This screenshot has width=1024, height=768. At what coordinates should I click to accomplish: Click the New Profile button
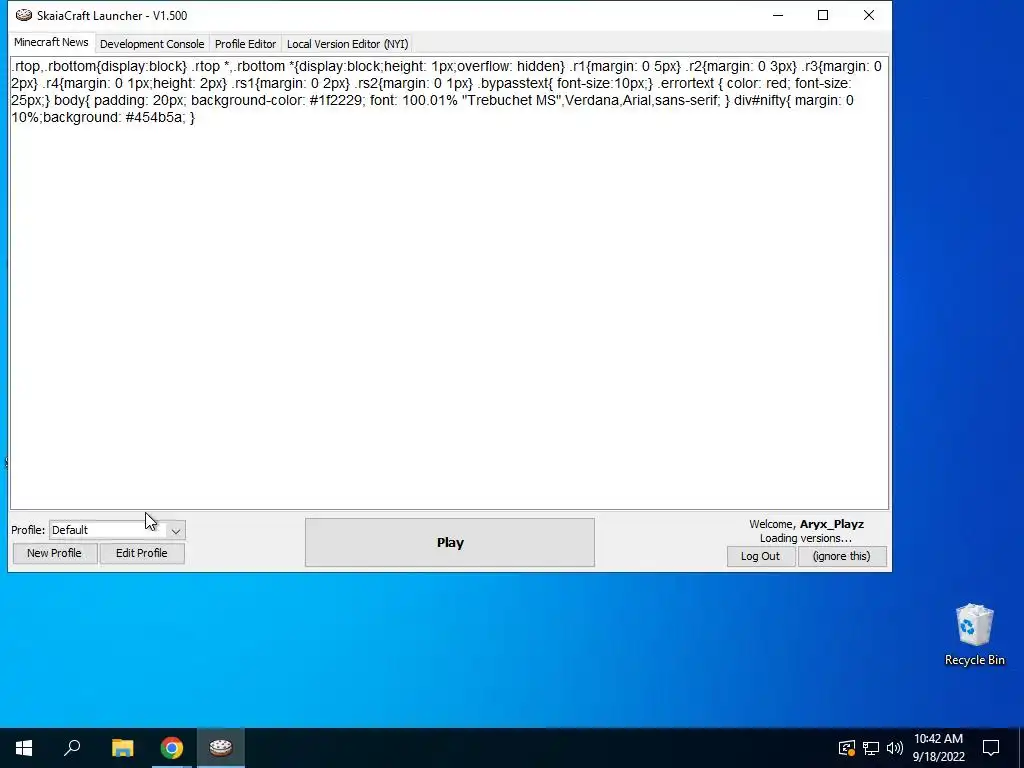click(54, 553)
